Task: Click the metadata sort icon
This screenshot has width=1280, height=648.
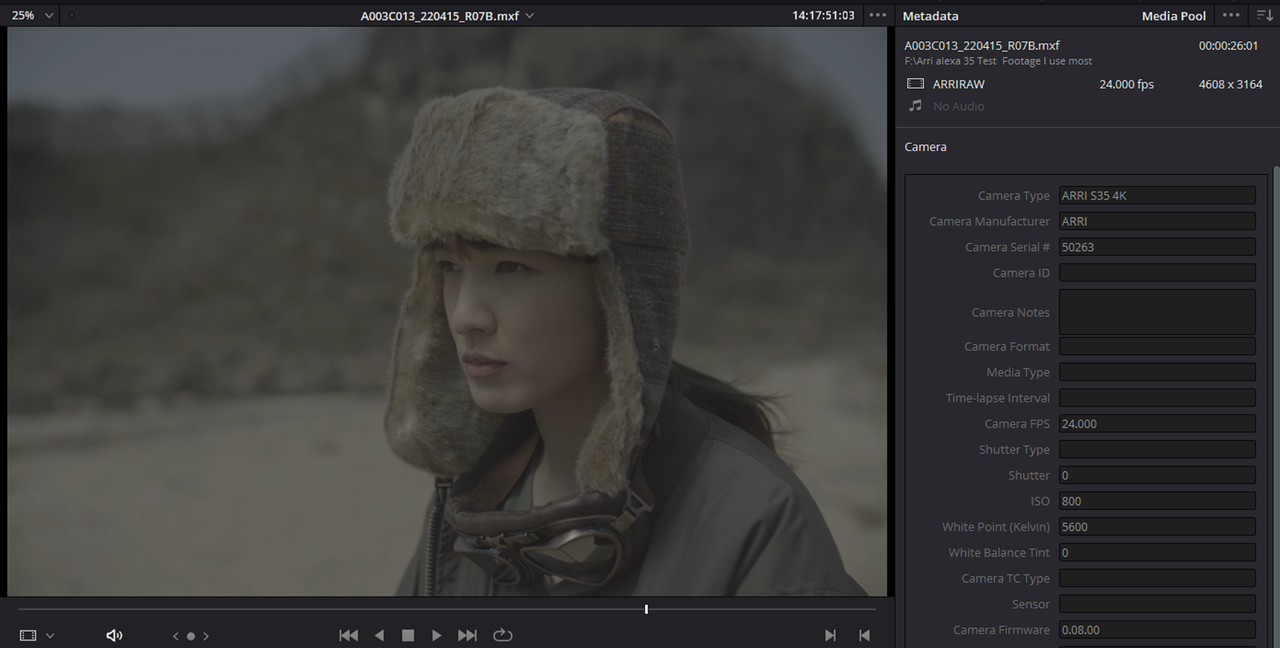Action: [1264, 15]
